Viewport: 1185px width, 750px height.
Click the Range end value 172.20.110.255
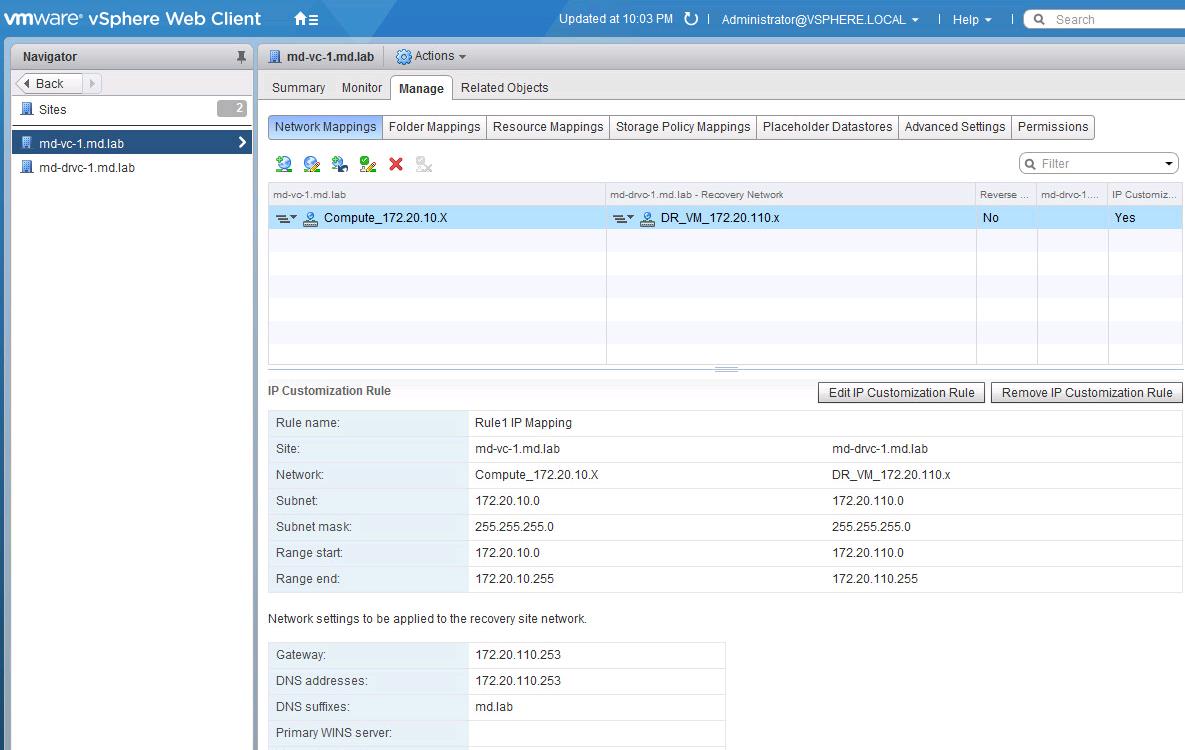[x=874, y=578]
